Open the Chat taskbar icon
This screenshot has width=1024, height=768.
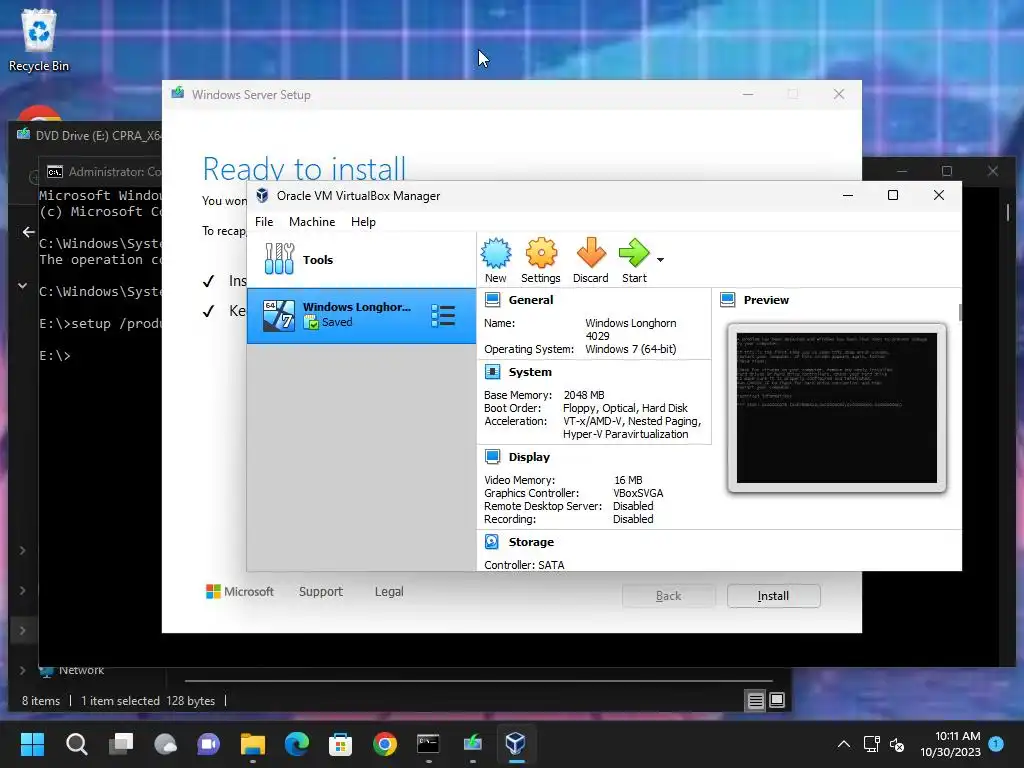tap(209, 744)
